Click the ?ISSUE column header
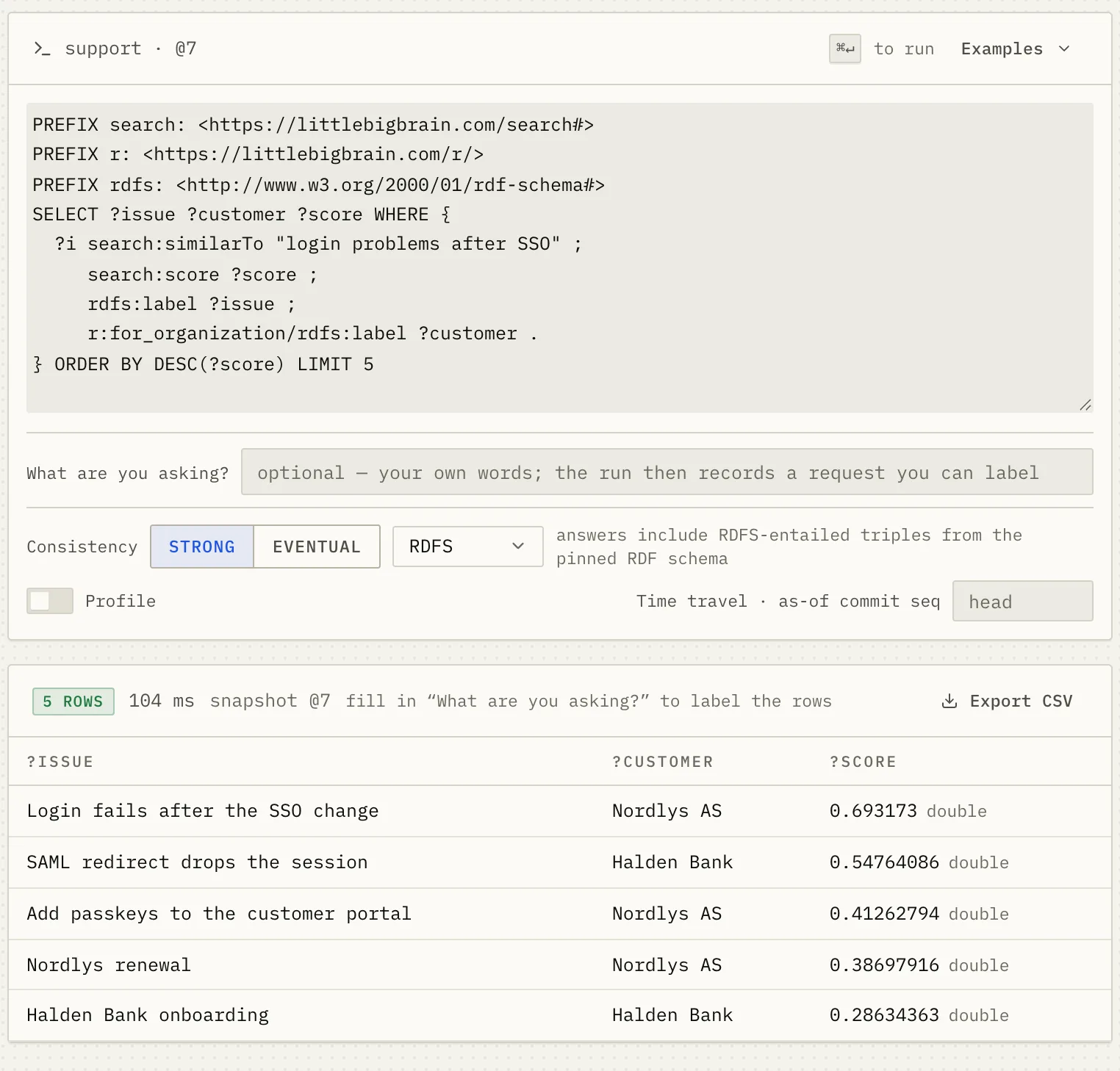The height and width of the screenshot is (1071, 1120). coord(60,762)
